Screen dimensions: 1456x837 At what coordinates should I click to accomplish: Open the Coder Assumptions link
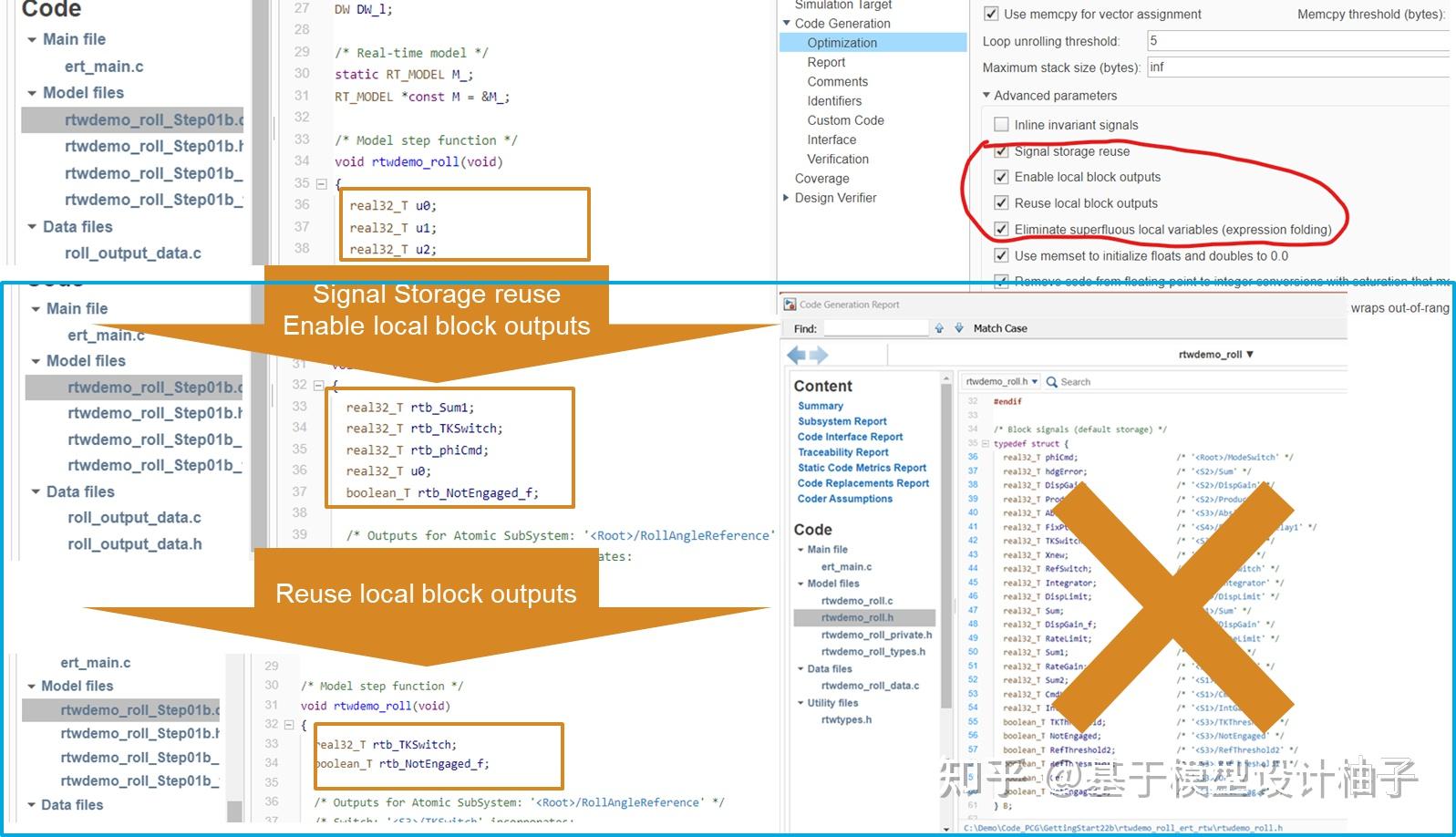tap(845, 500)
